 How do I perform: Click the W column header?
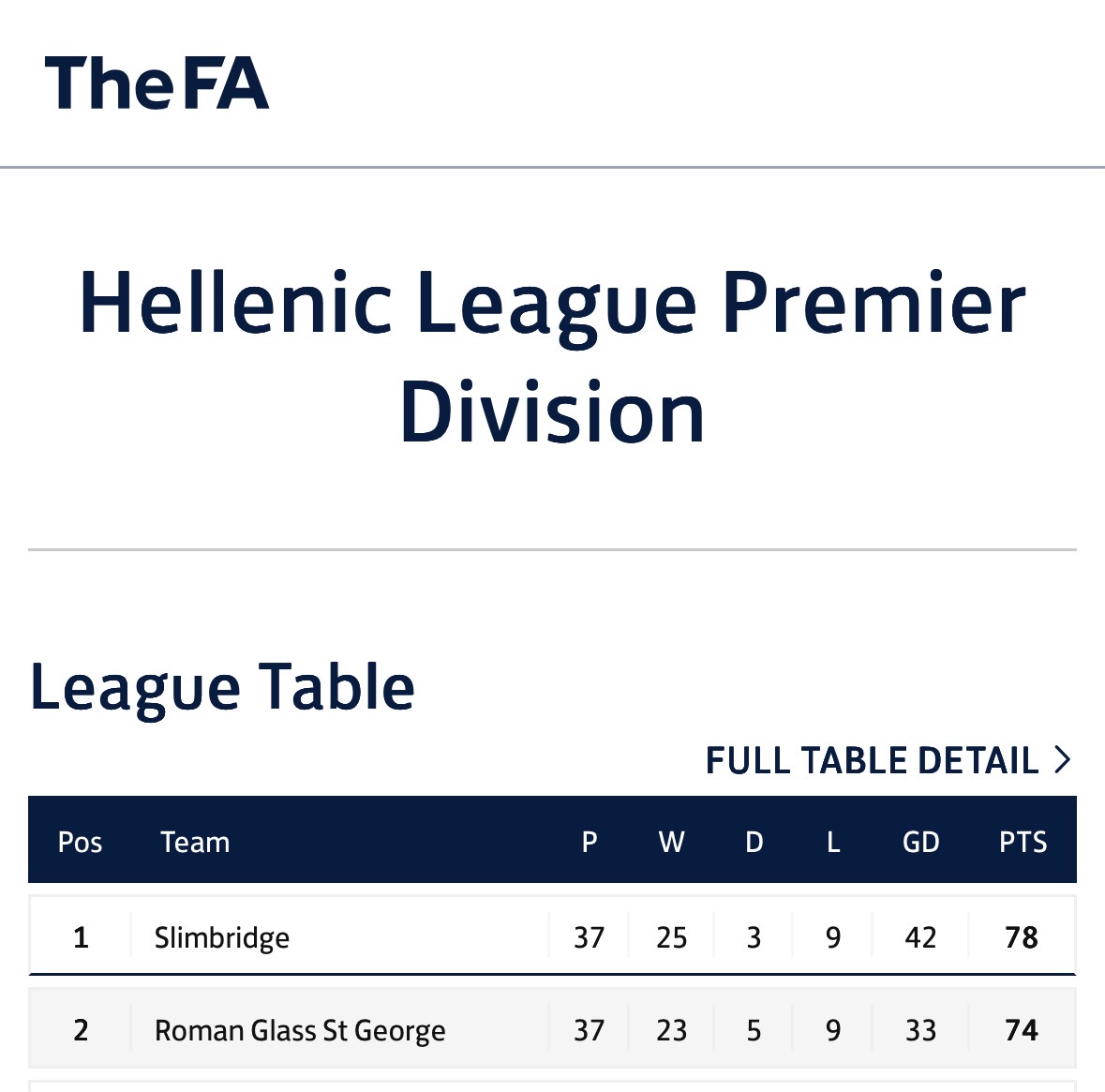click(x=672, y=842)
